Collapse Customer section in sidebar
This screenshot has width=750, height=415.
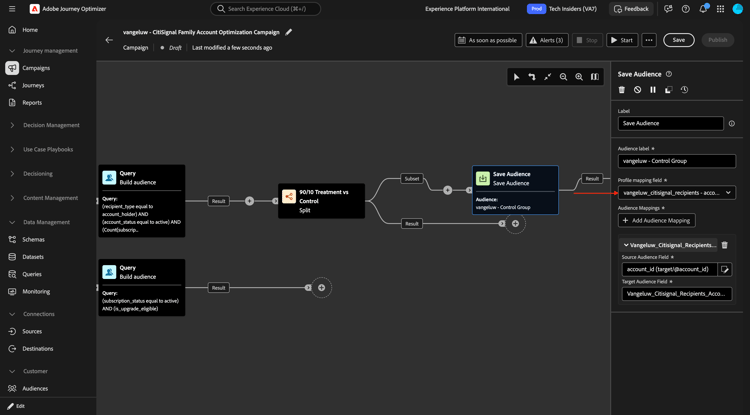tap(12, 371)
